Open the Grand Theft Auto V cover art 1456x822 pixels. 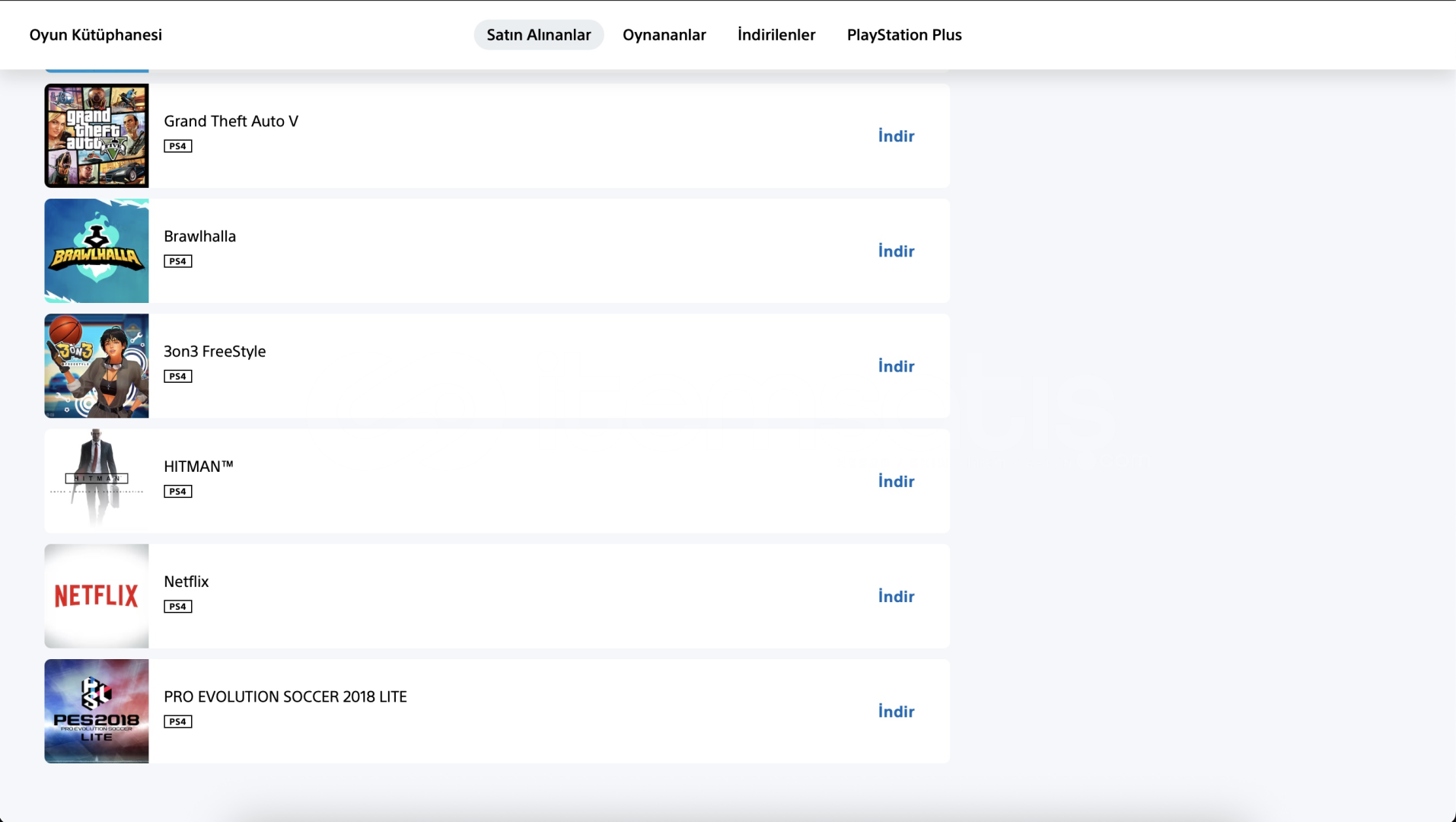pos(97,135)
